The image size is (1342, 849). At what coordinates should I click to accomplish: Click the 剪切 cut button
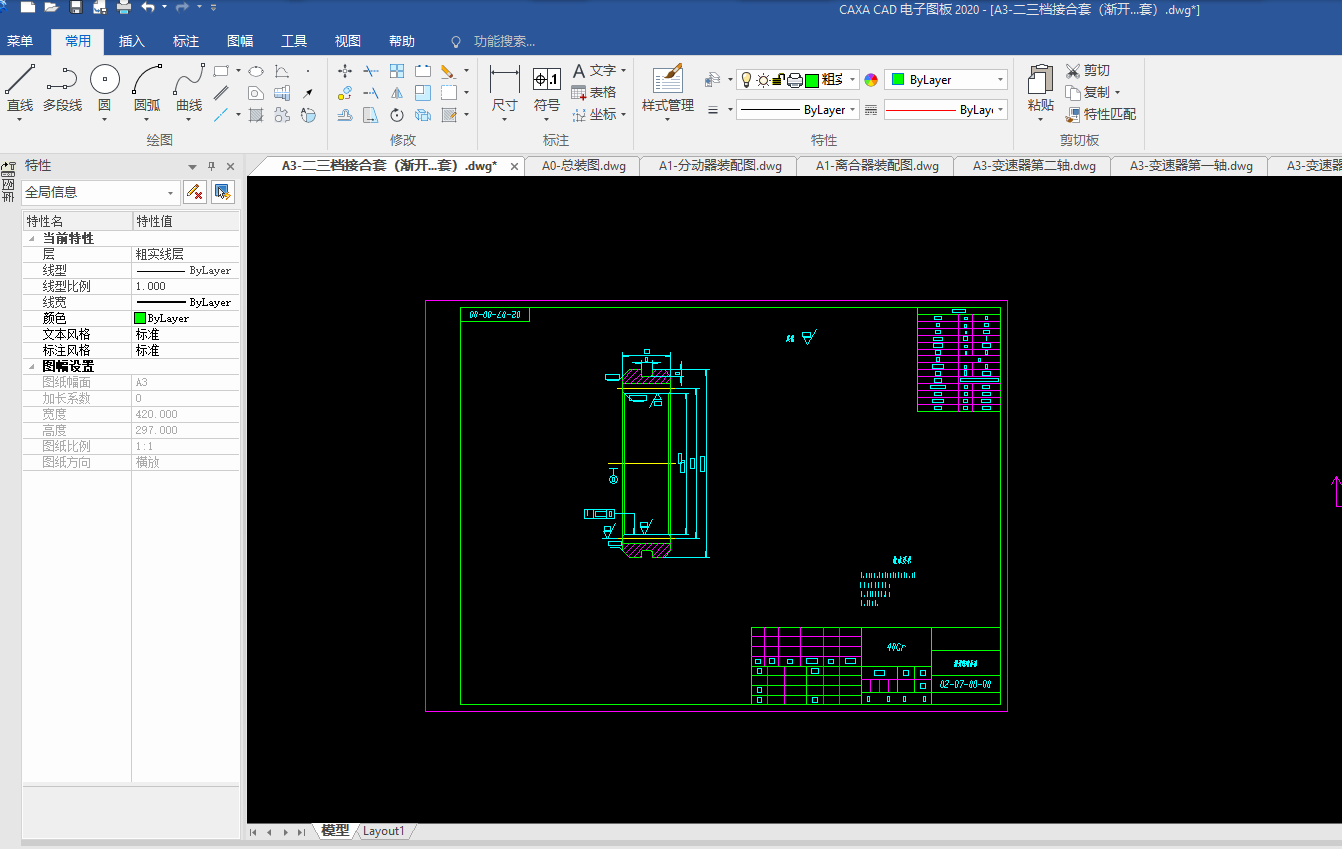(1088, 70)
